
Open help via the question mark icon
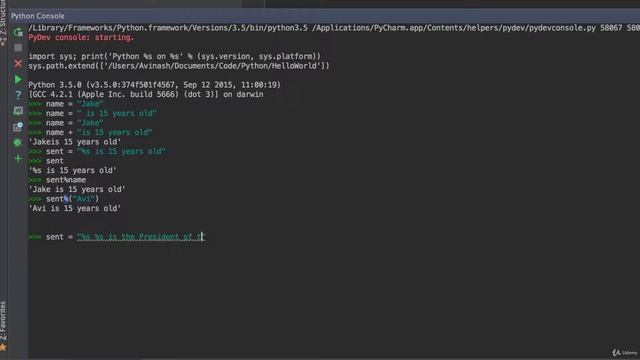coord(18,95)
